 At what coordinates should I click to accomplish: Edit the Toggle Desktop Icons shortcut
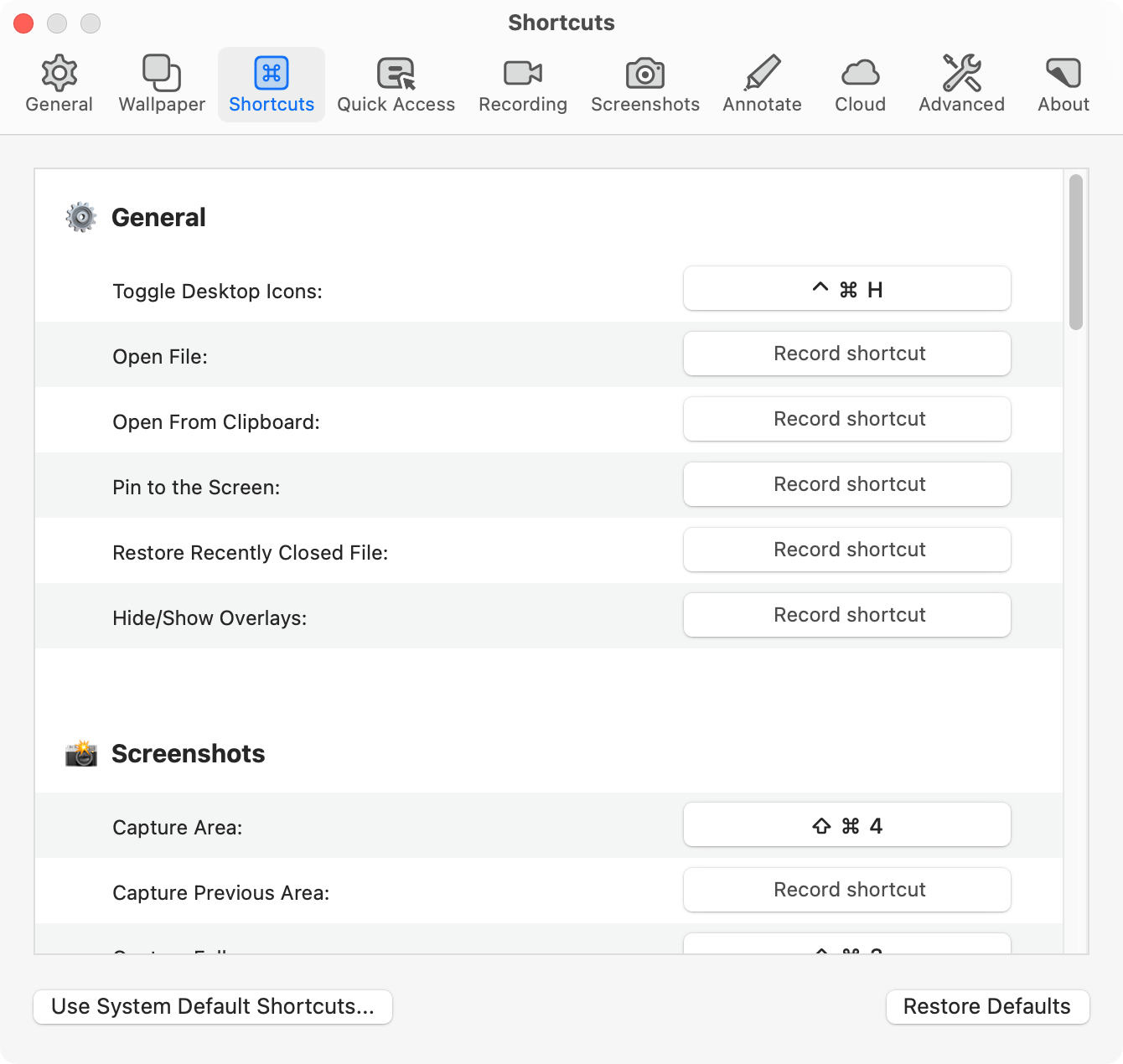point(846,289)
